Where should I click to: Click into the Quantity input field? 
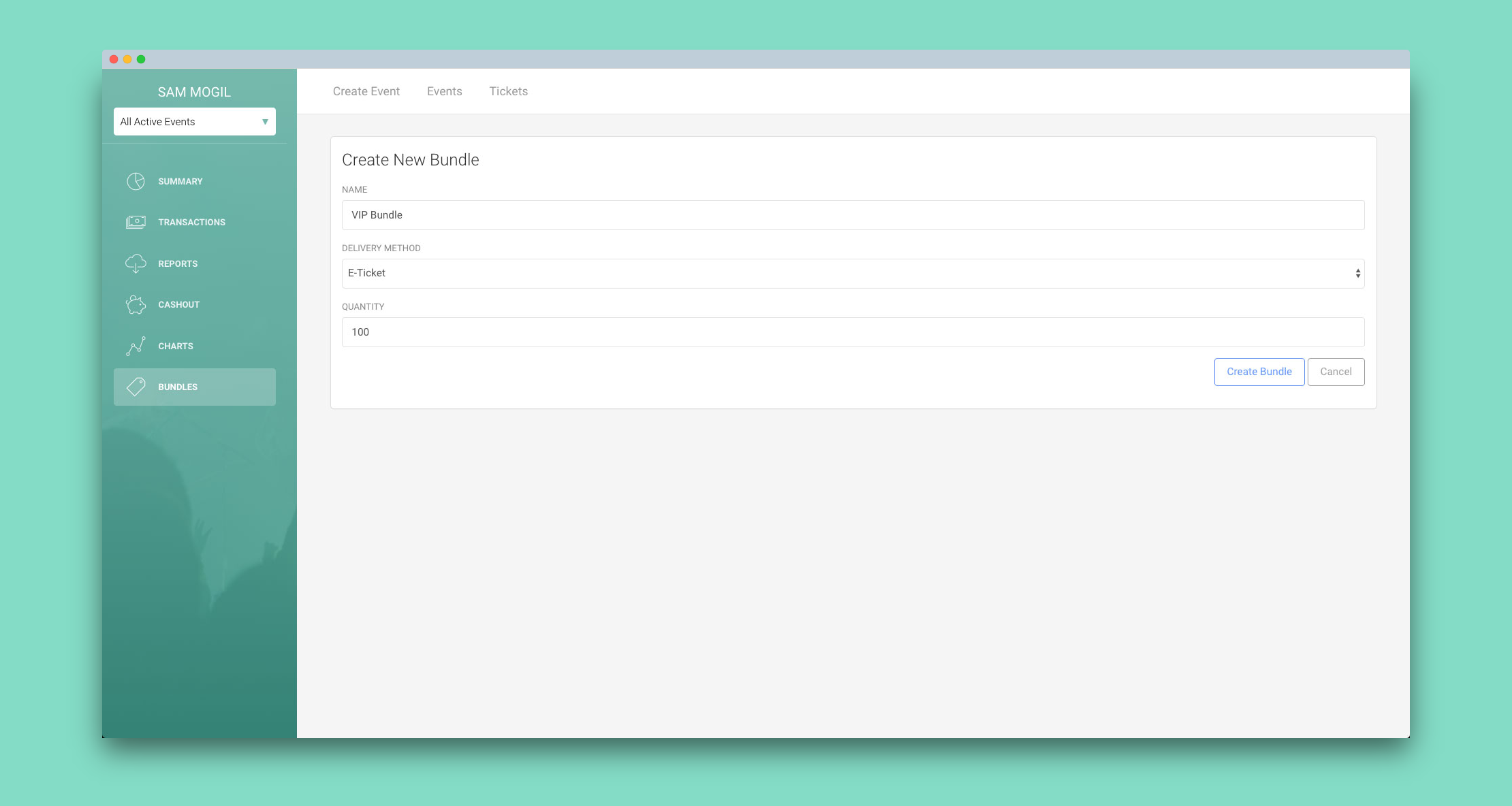tap(853, 332)
